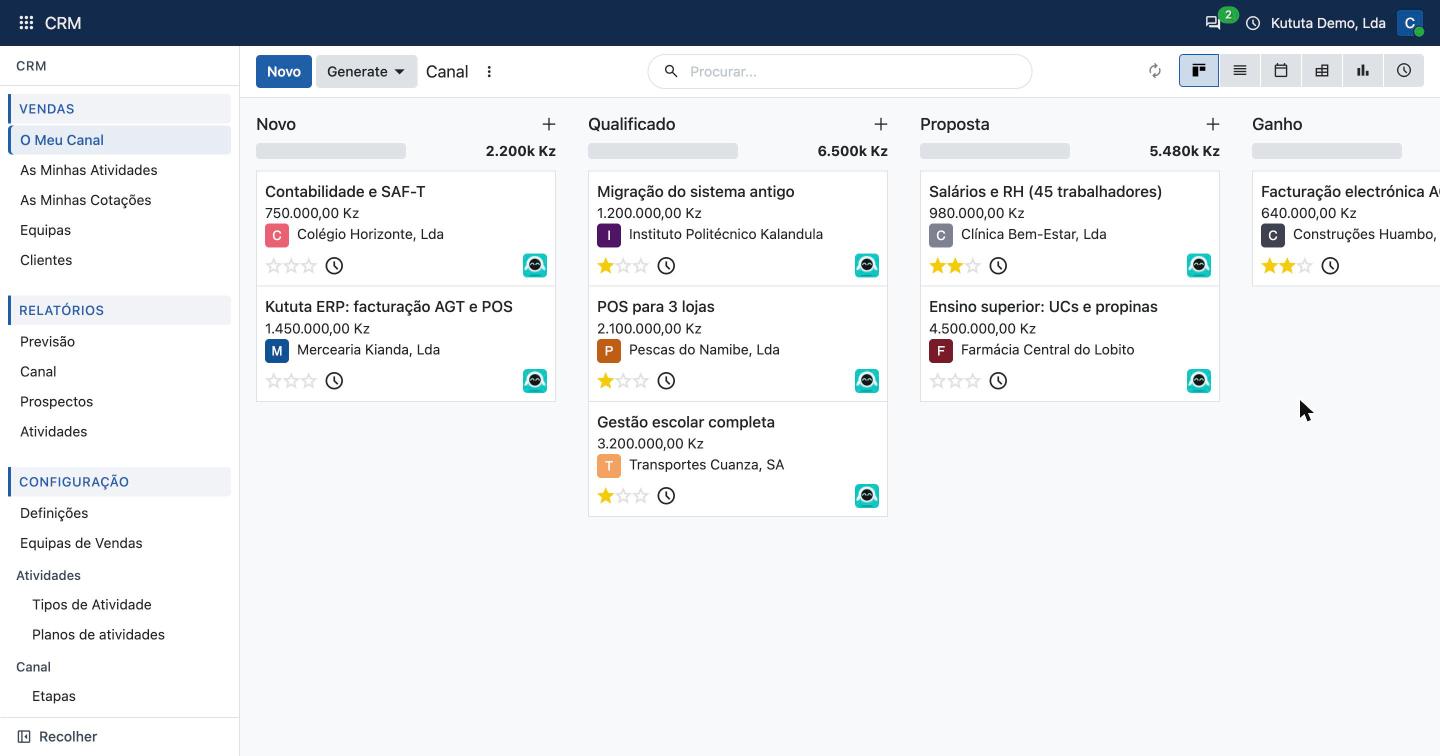This screenshot has height=756, width=1440.
Task: Open the activities clock in top bar
Action: click(x=1253, y=23)
